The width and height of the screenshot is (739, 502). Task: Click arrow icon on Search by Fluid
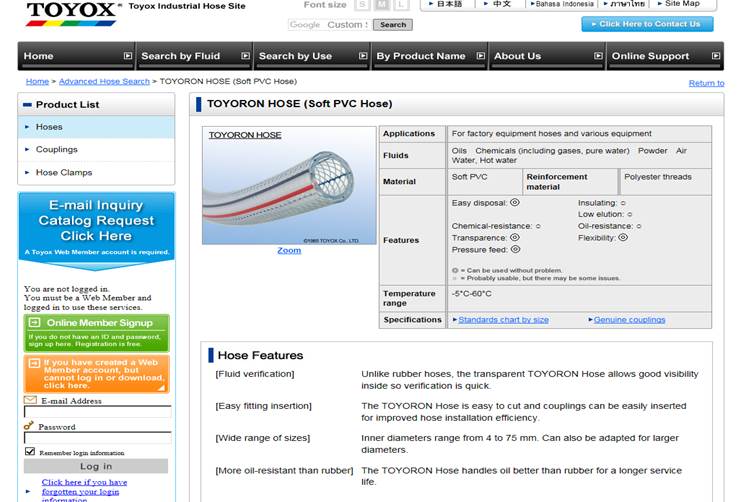tap(246, 56)
